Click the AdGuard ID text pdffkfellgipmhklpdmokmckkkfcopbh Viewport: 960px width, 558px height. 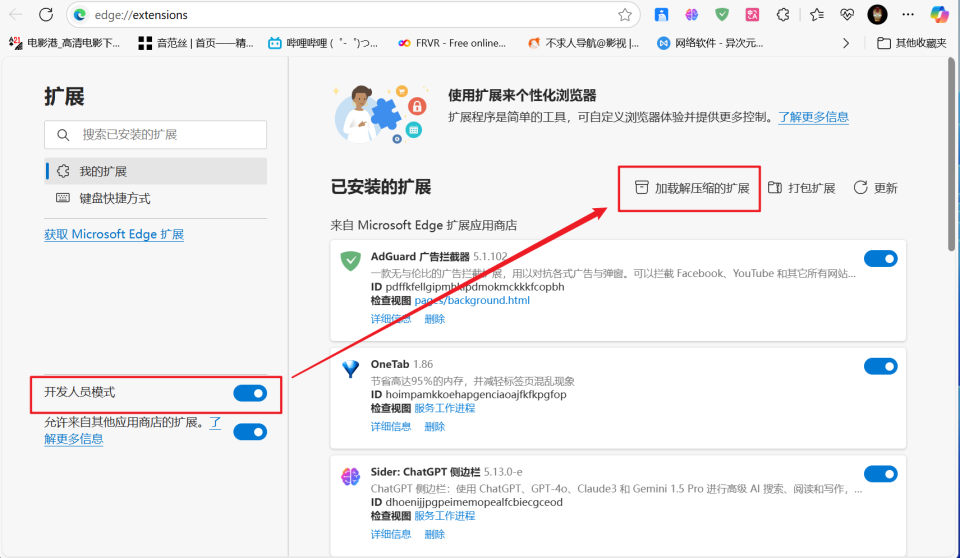(475, 287)
